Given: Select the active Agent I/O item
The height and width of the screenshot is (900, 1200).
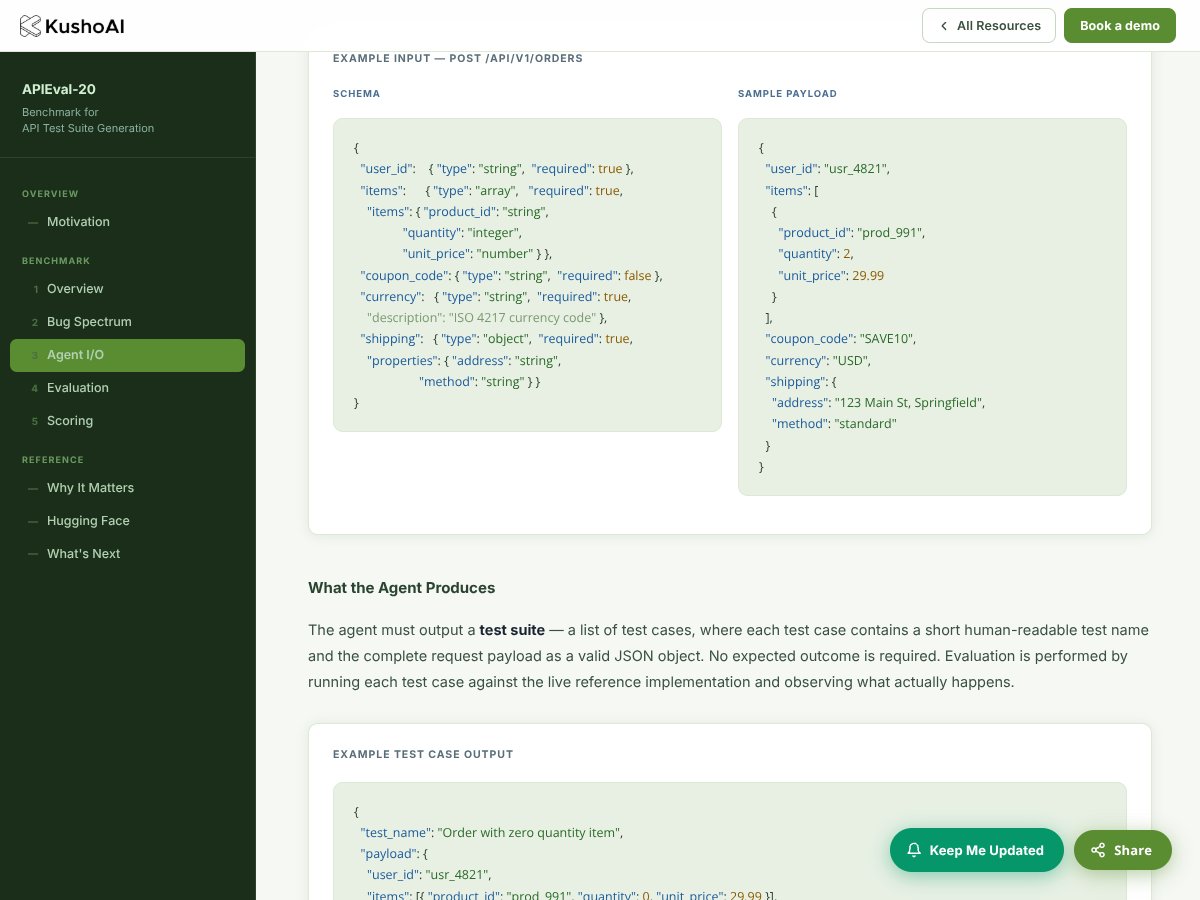Looking at the screenshot, I should (x=127, y=355).
